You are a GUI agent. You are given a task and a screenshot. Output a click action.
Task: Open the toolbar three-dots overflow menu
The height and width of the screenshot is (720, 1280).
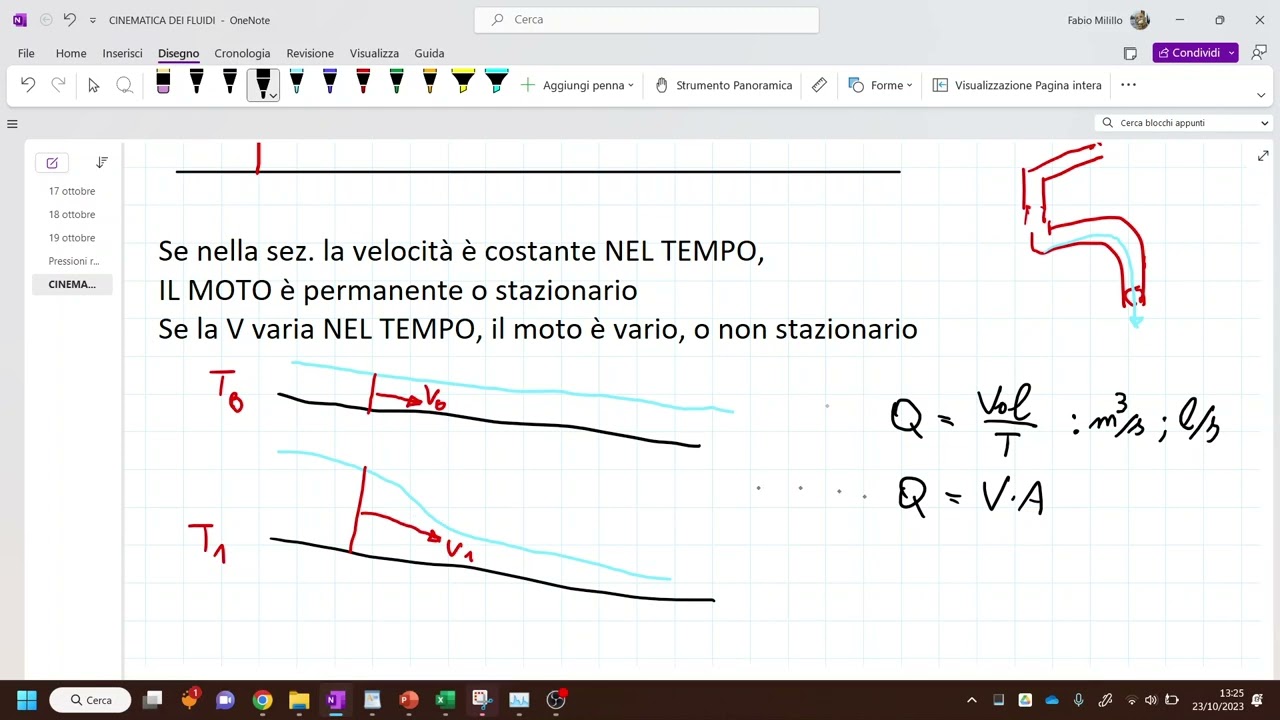1128,85
